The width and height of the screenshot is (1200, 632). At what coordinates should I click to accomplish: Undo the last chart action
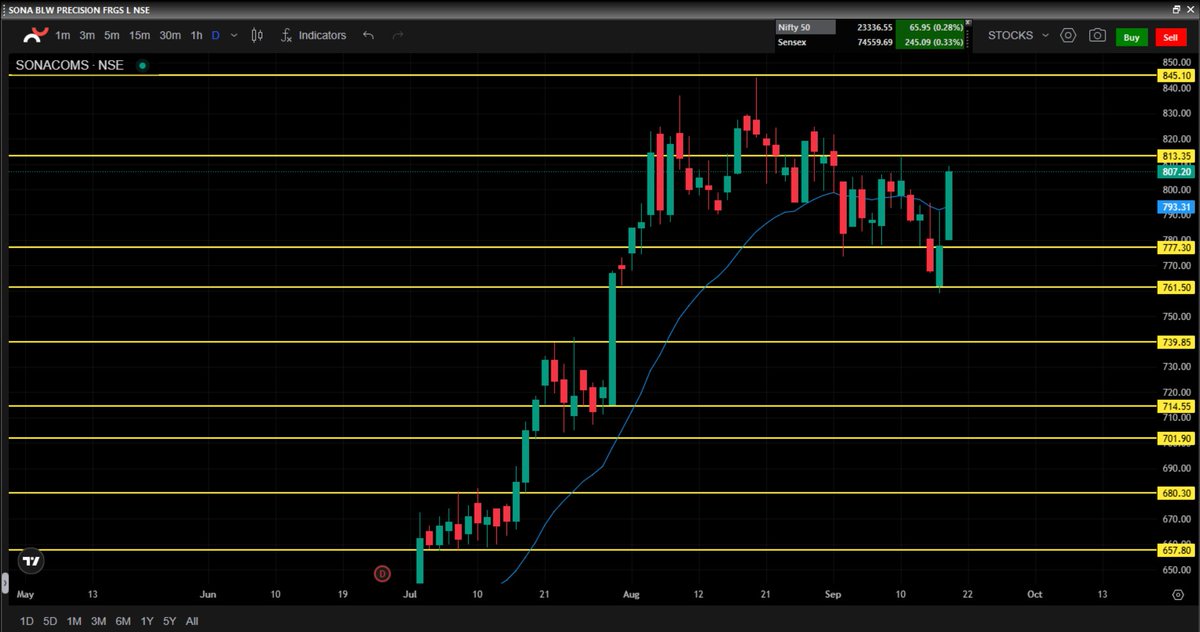(368, 35)
